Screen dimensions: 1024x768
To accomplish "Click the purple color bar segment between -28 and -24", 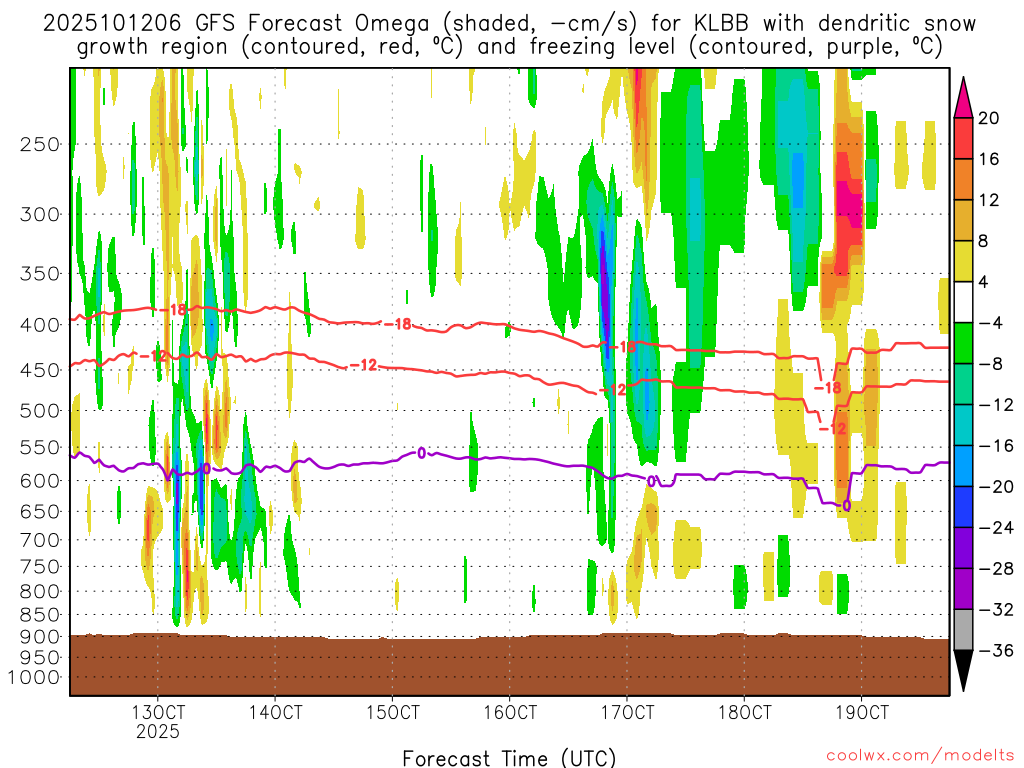I will pos(963,548).
